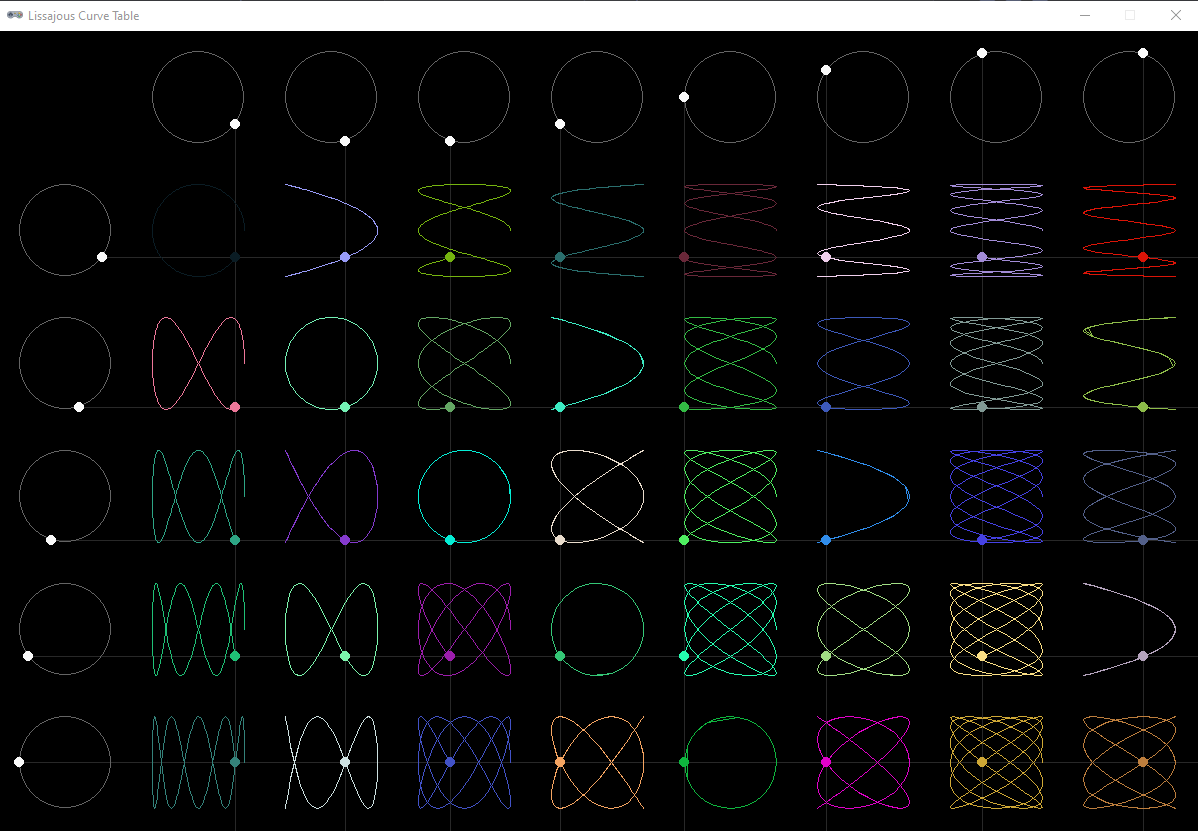Minimize the Lissajous Curve Table window
Viewport: 1198px width, 831px height.
point(1084,15)
